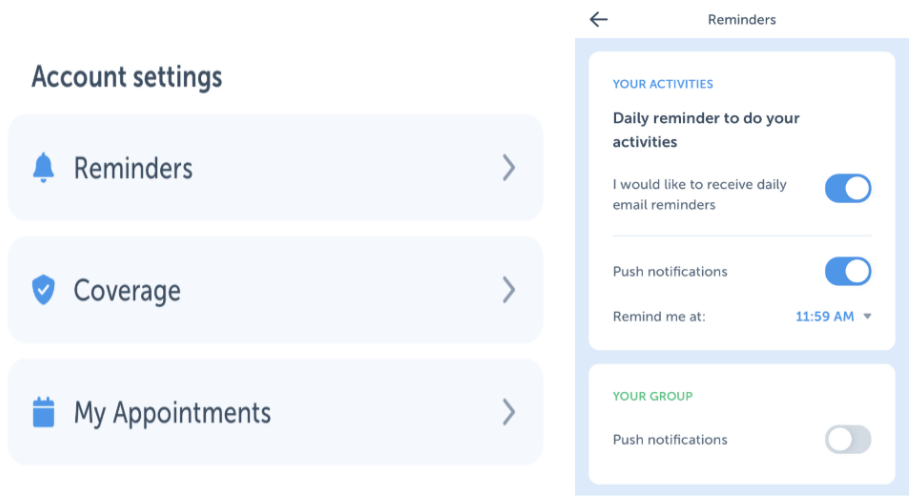917x501 pixels.
Task: Enable push notifications for Your Group
Action: point(847,439)
